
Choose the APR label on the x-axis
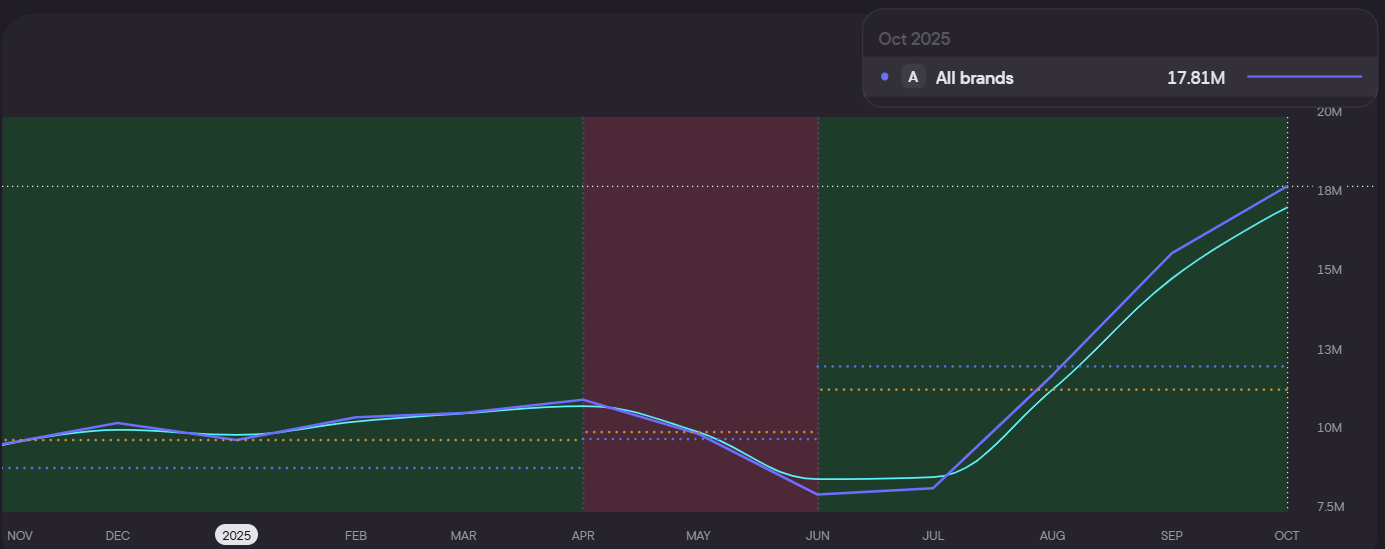pos(583,536)
